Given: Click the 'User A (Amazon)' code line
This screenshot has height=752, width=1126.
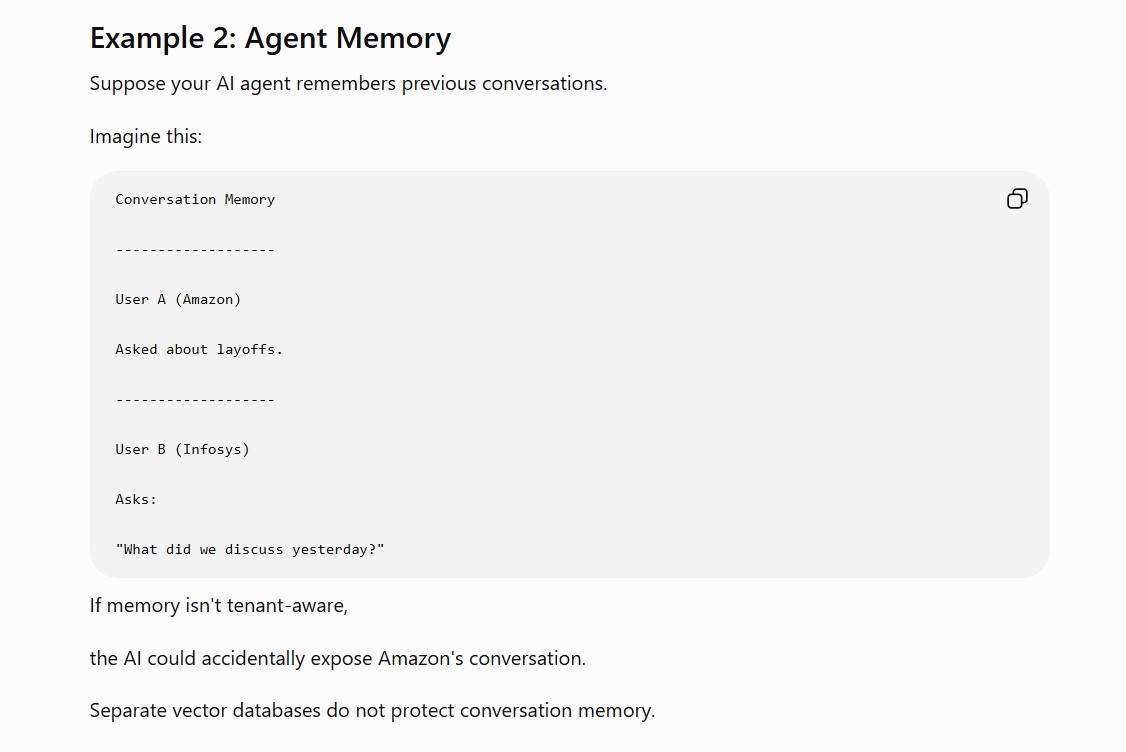Looking at the screenshot, I should (178, 300).
